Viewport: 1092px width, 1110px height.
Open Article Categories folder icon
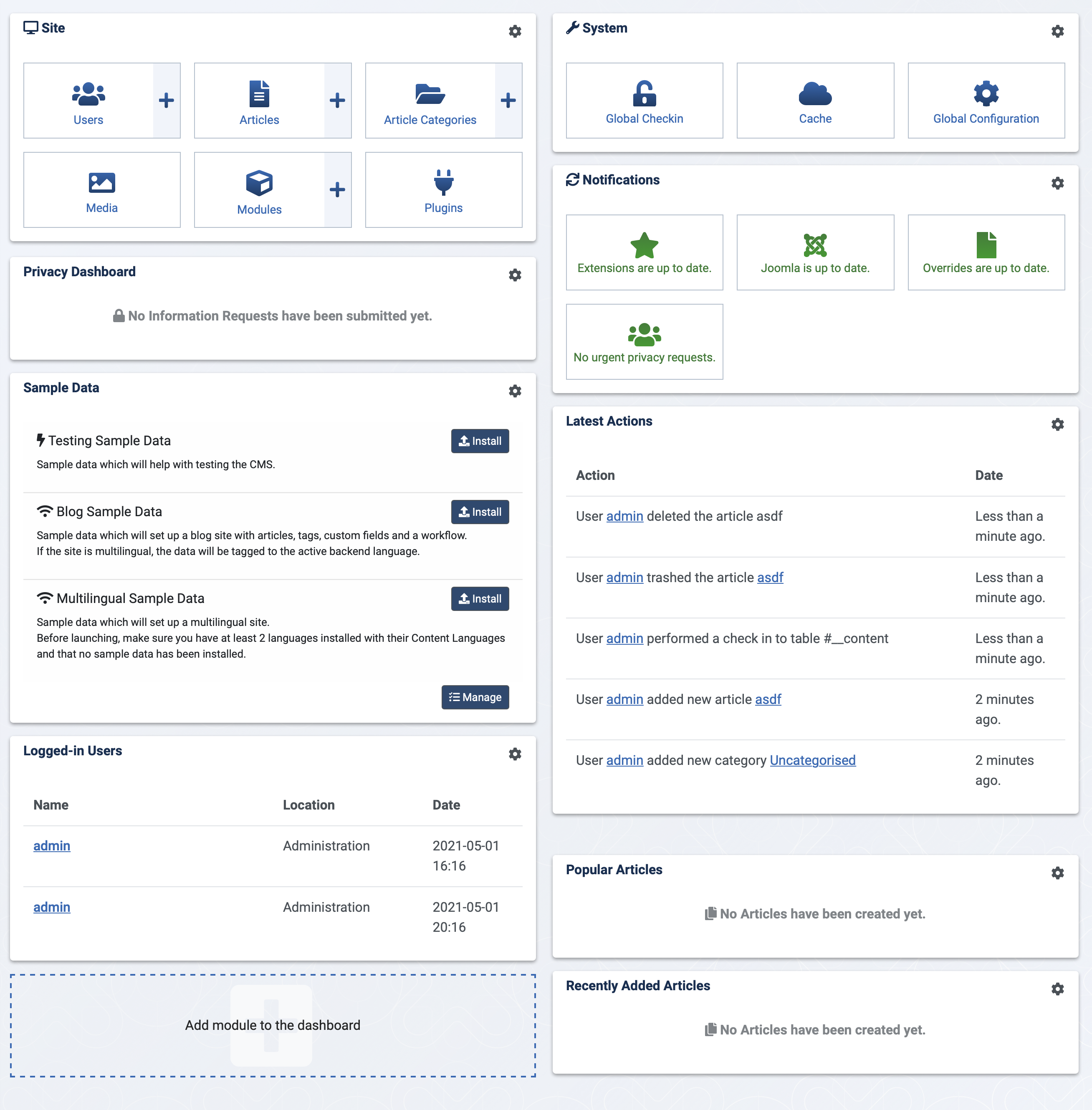(430, 101)
